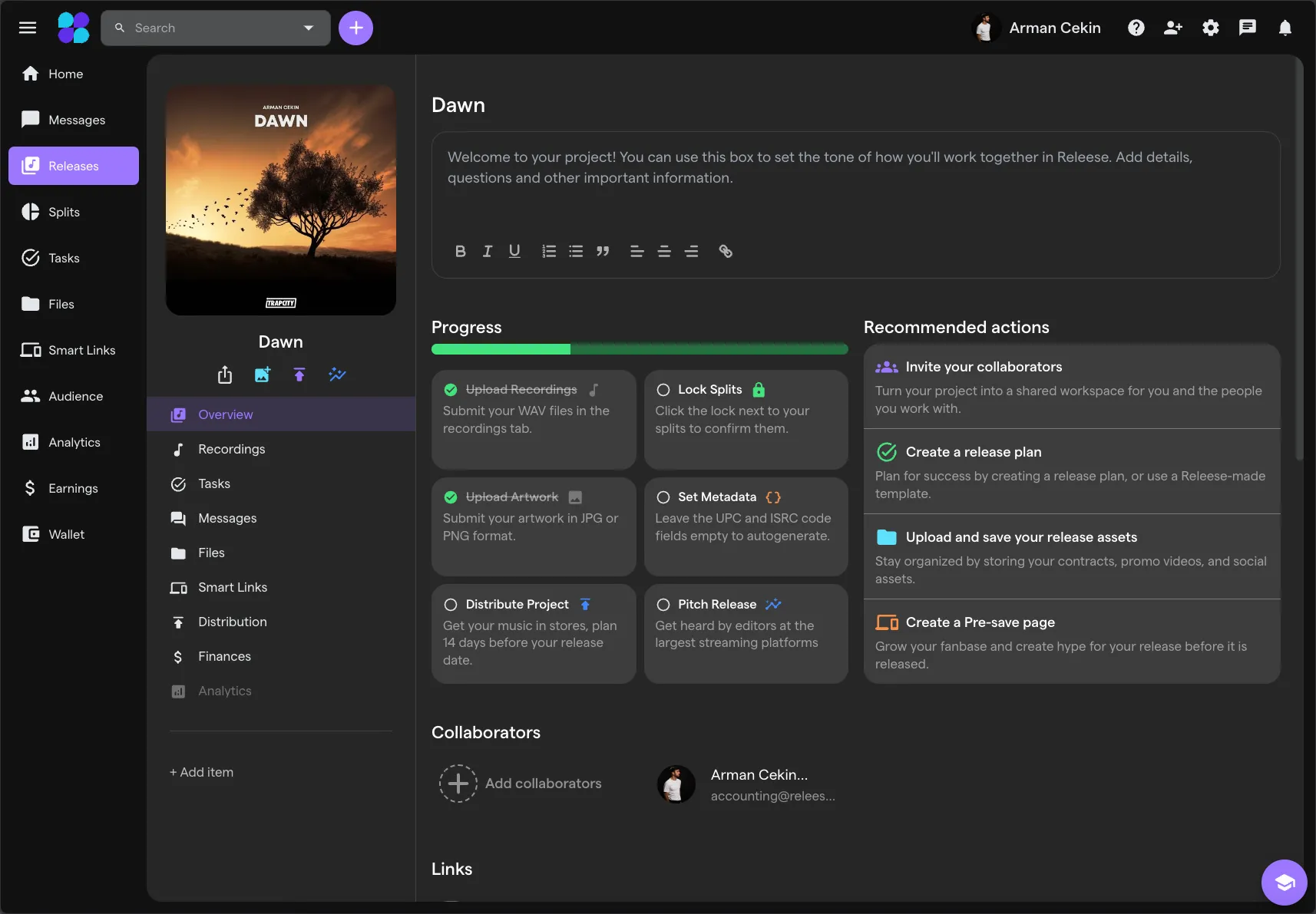Open the notifications bell
The image size is (1316, 914).
(1285, 28)
